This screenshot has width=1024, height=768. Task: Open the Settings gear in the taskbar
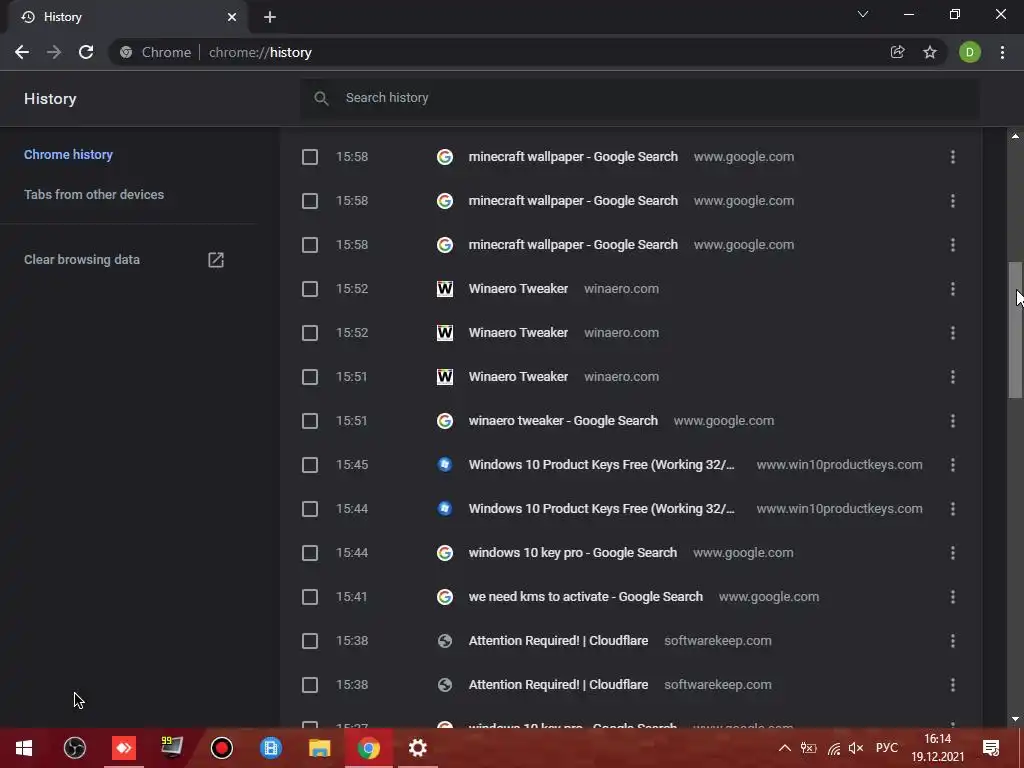[x=417, y=748]
